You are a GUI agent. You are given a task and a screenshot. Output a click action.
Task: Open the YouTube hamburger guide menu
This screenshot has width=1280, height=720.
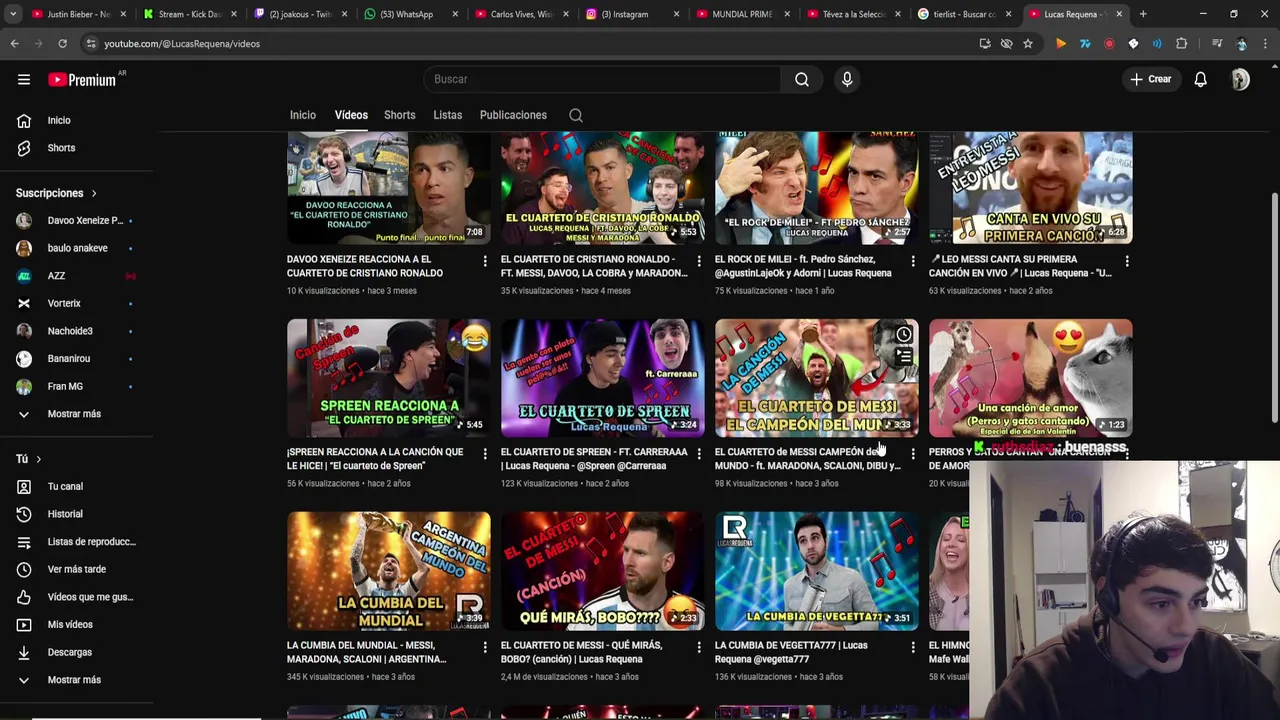[24, 79]
